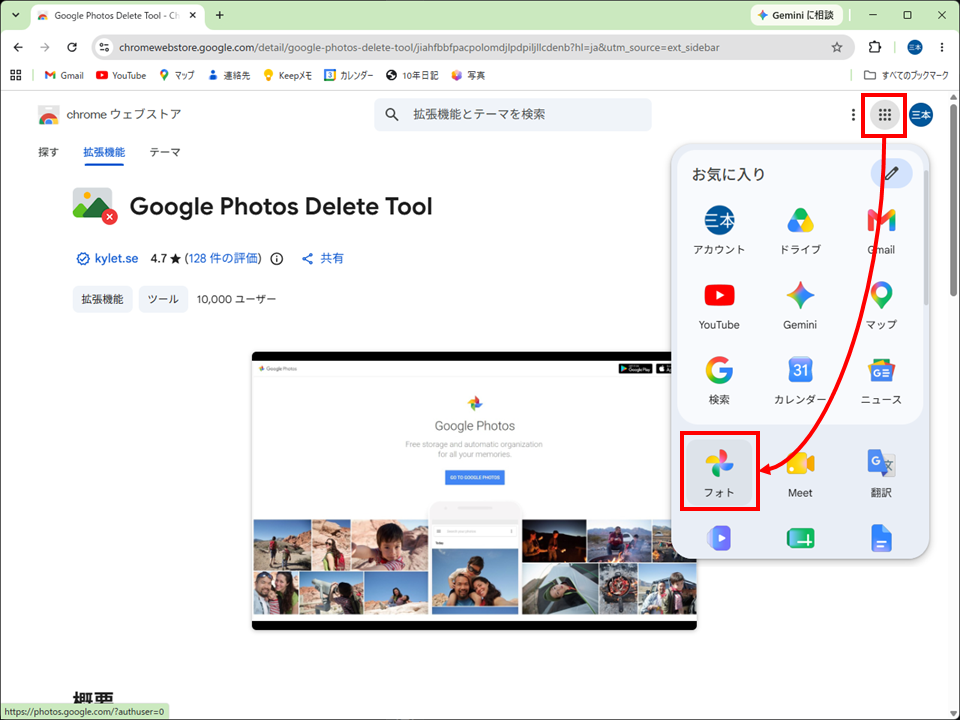960x720 pixels.
Task: Reload the current page
Action: click(72, 47)
